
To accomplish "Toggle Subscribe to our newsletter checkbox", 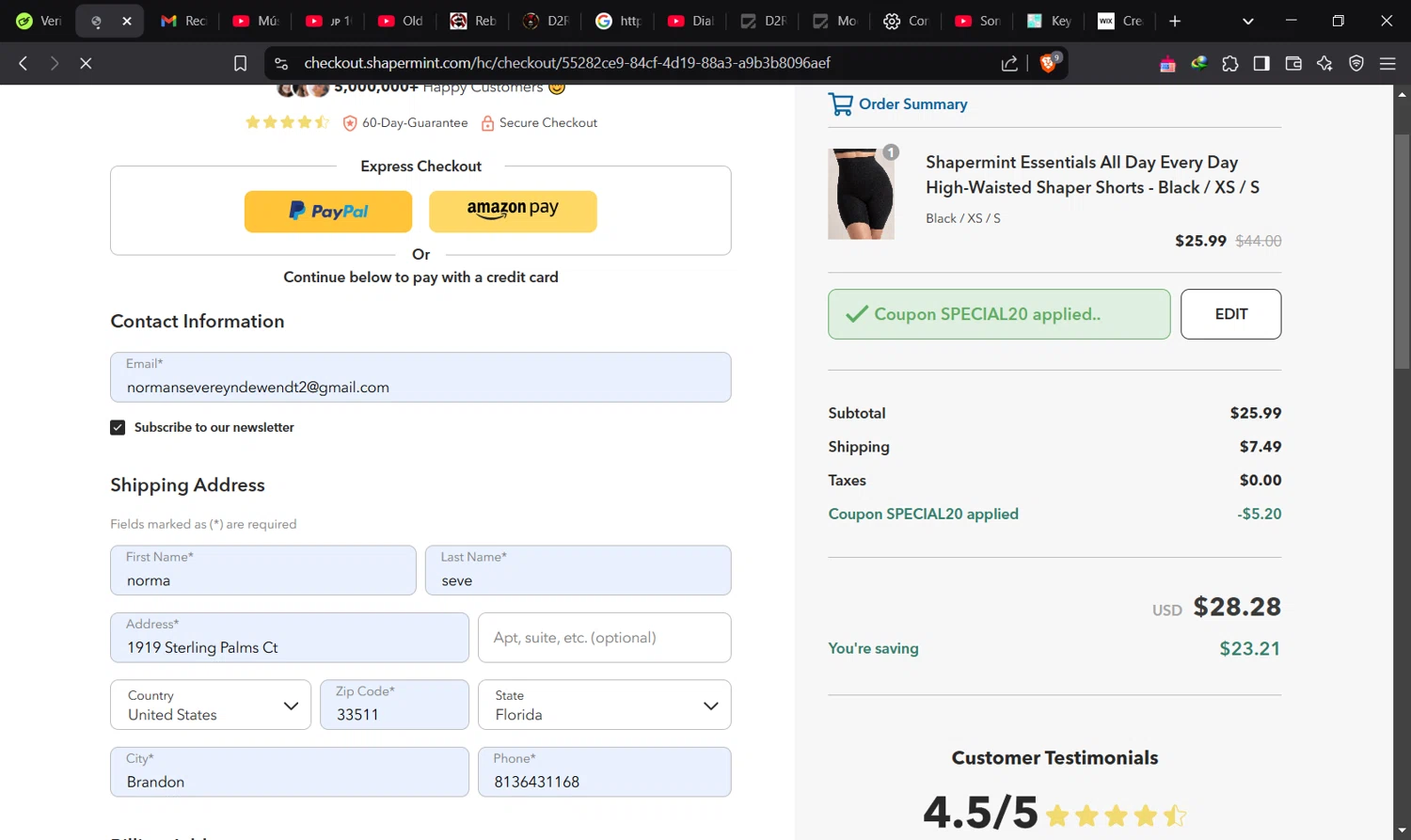I will (118, 427).
